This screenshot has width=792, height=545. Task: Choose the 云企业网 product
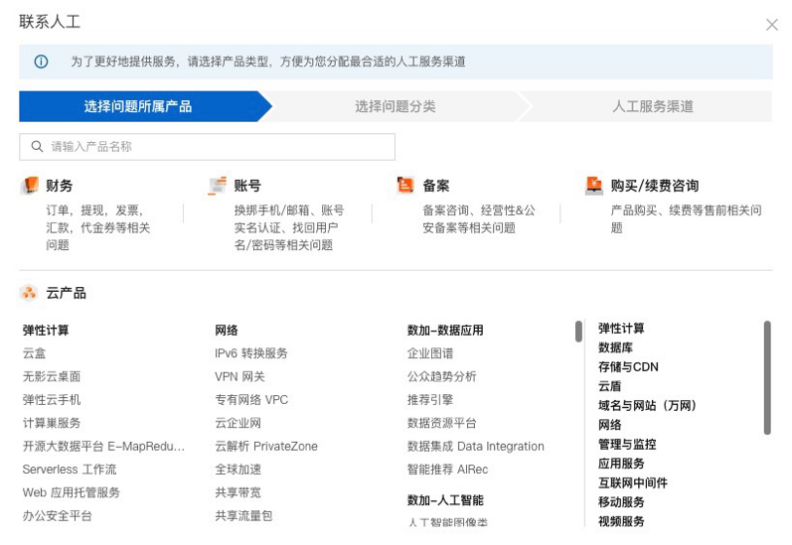[238, 423]
